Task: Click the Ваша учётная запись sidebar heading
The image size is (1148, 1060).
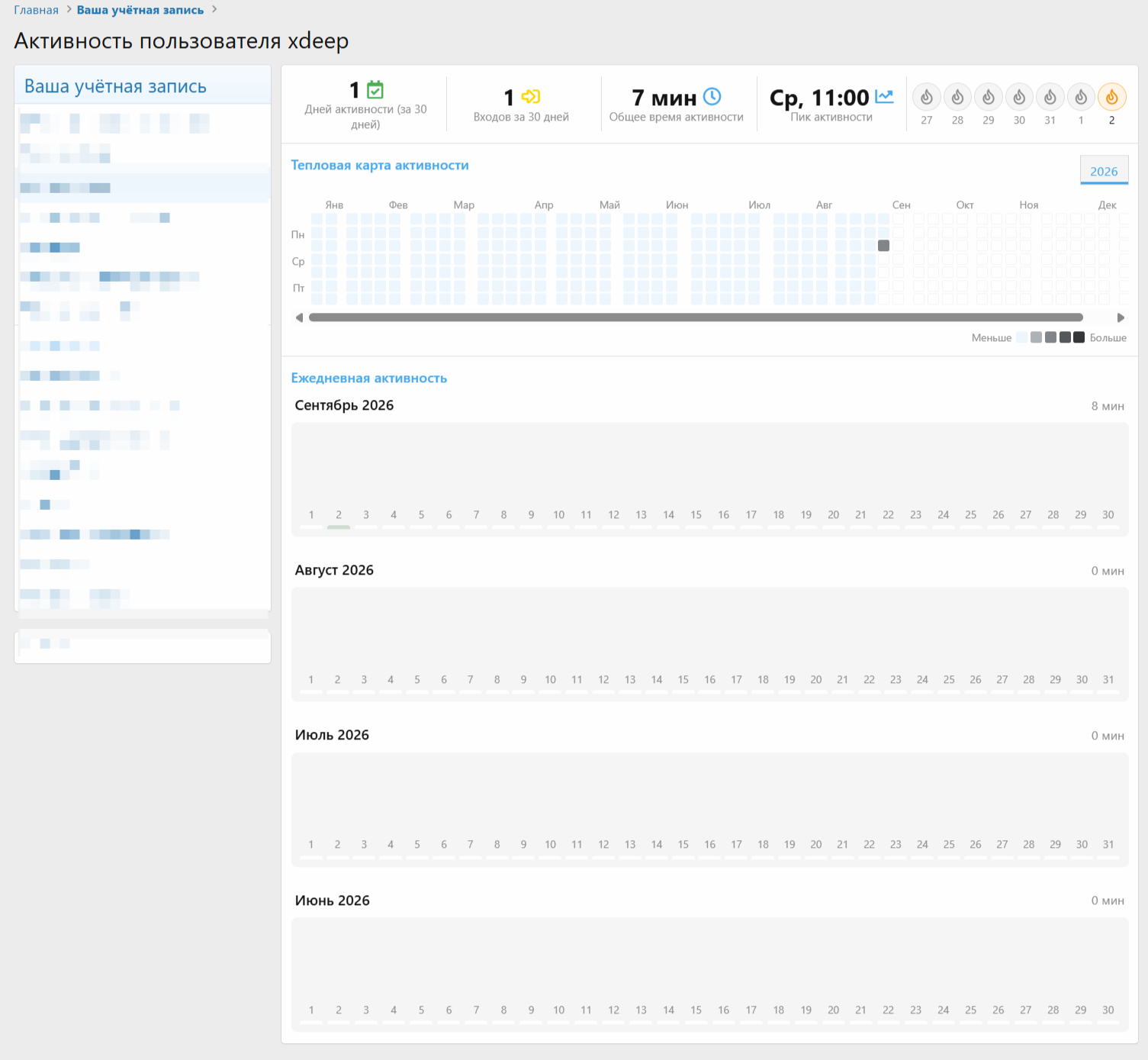Action: point(115,86)
